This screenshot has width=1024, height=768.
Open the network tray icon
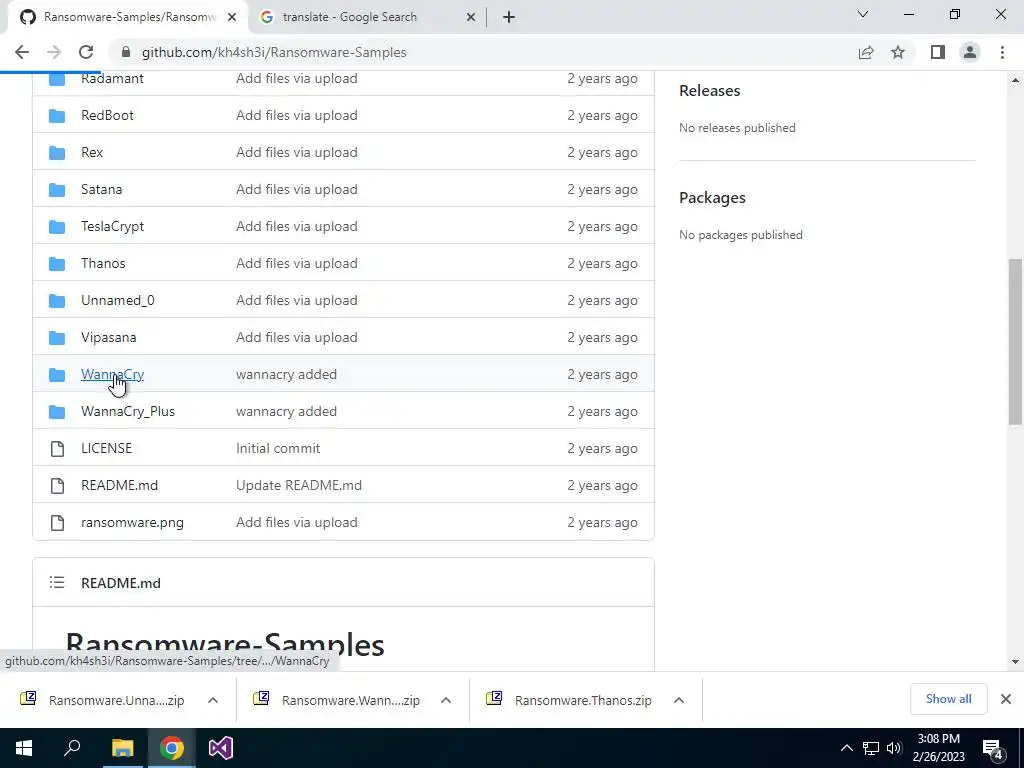[x=871, y=748]
